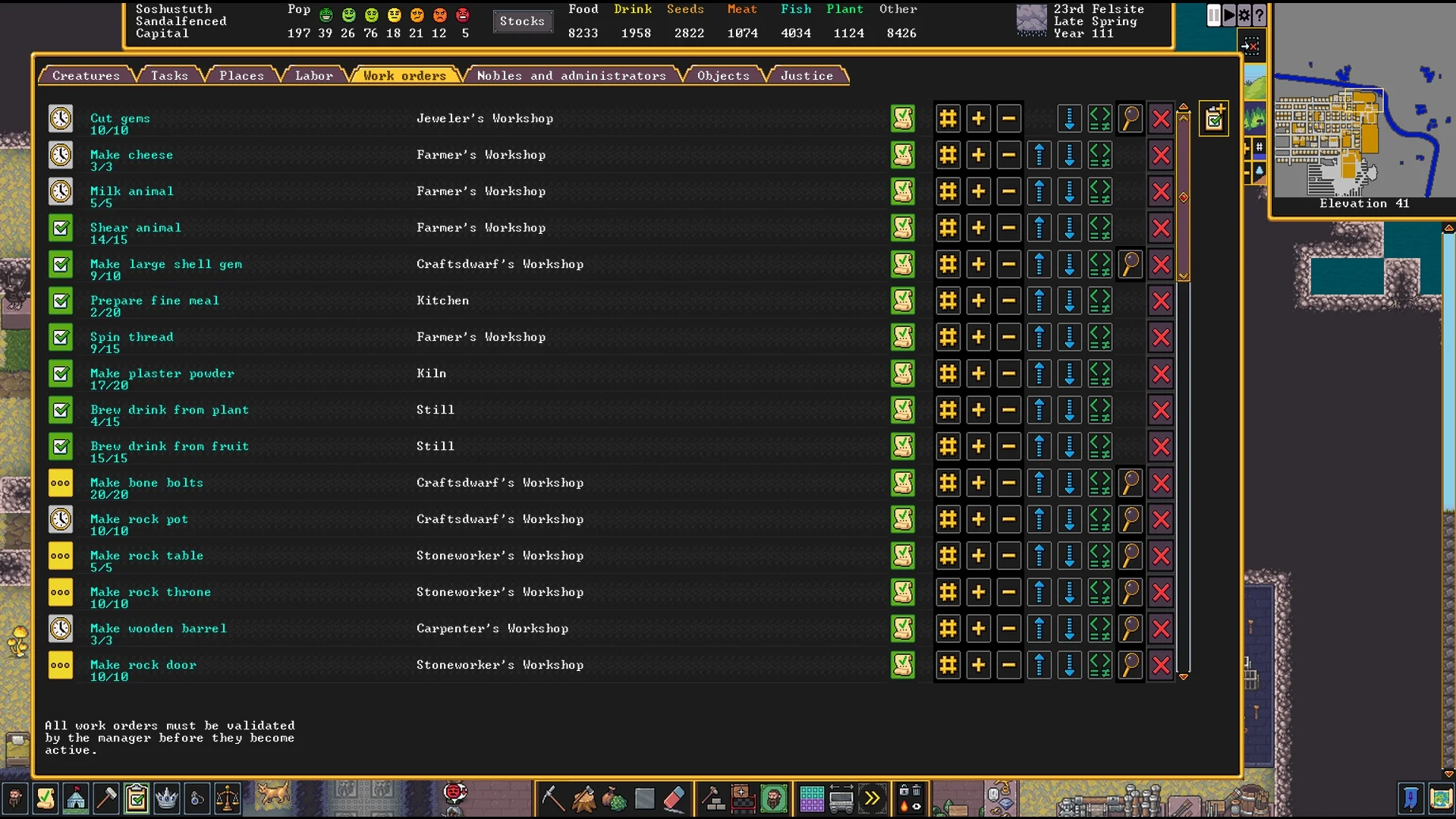Decrease quantity of Brew drink from fruit order

pos(1008,446)
